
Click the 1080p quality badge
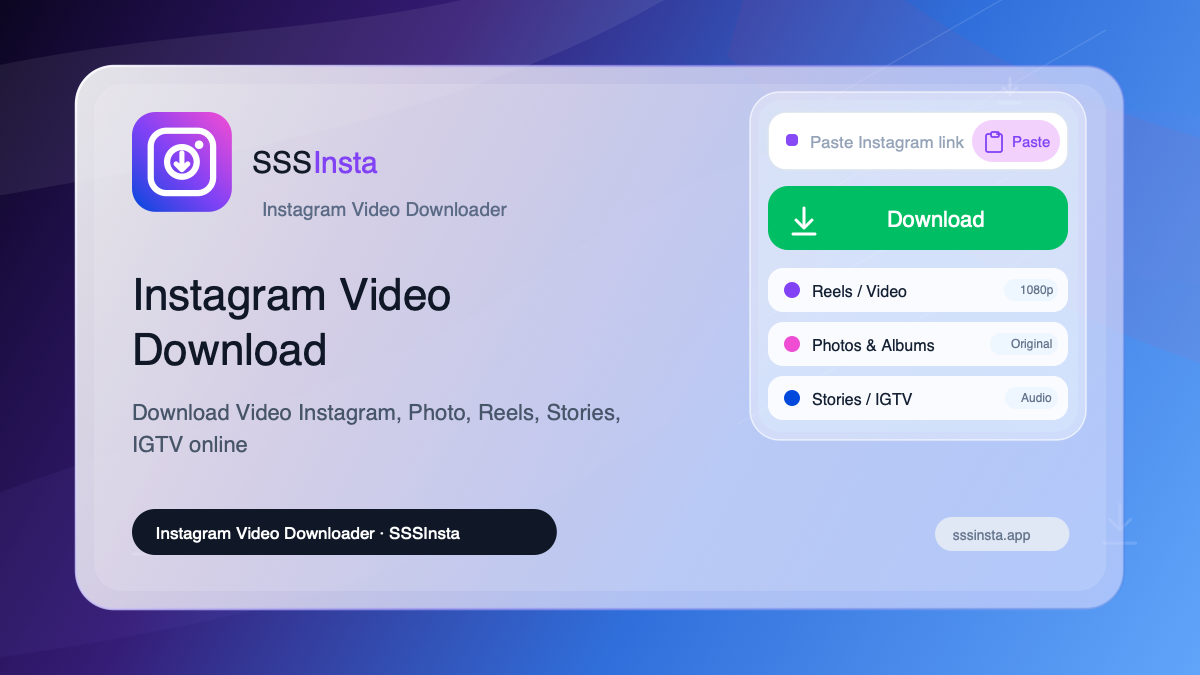(x=1031, y=290)
